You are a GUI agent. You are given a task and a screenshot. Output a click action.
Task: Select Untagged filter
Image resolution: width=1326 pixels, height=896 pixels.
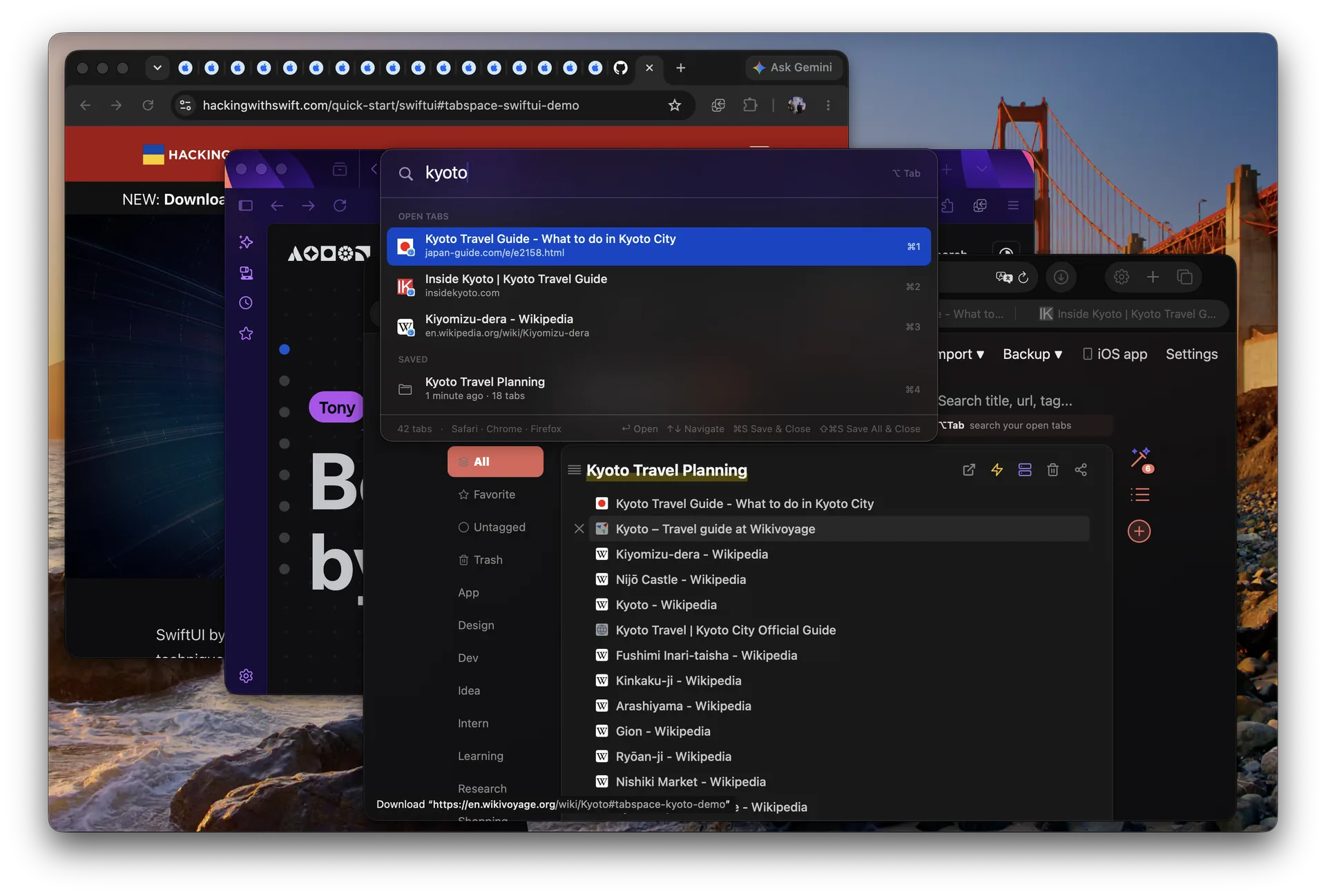coord(492,527)
